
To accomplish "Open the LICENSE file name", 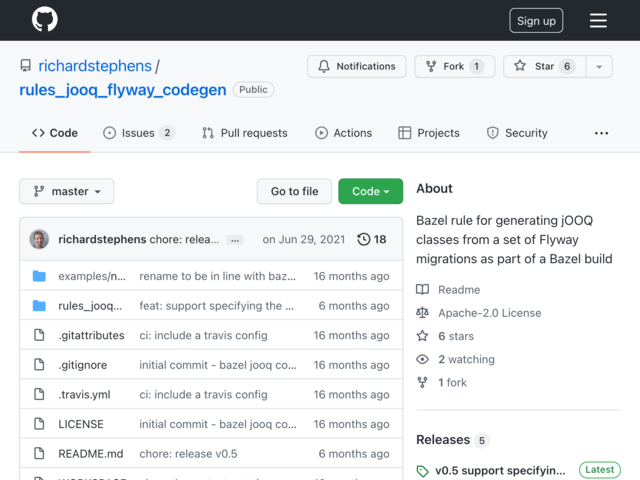I will click(81, 424).
